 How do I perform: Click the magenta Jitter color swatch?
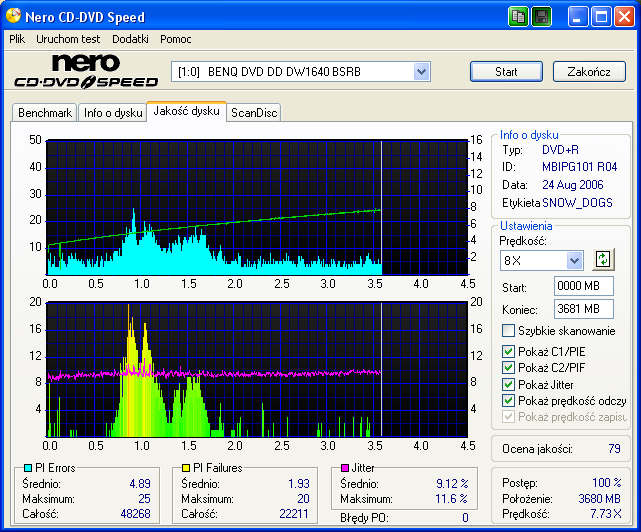point(345,467)
